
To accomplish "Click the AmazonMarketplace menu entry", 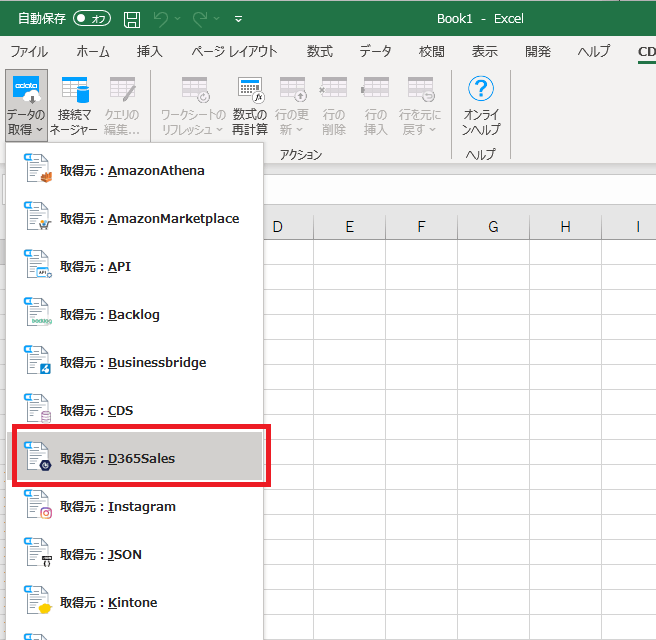I will [x=149, y=219].
